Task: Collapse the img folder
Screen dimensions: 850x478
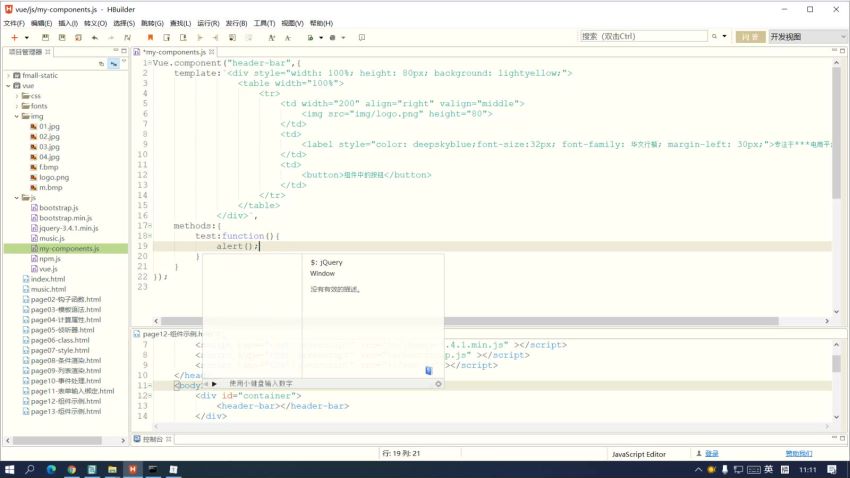Action: (x=17, y=116)
